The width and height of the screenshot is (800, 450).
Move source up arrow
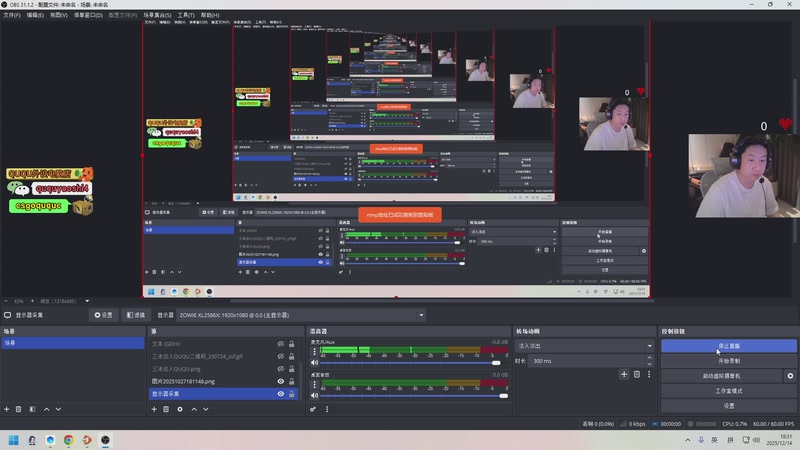tap(194, 409)
